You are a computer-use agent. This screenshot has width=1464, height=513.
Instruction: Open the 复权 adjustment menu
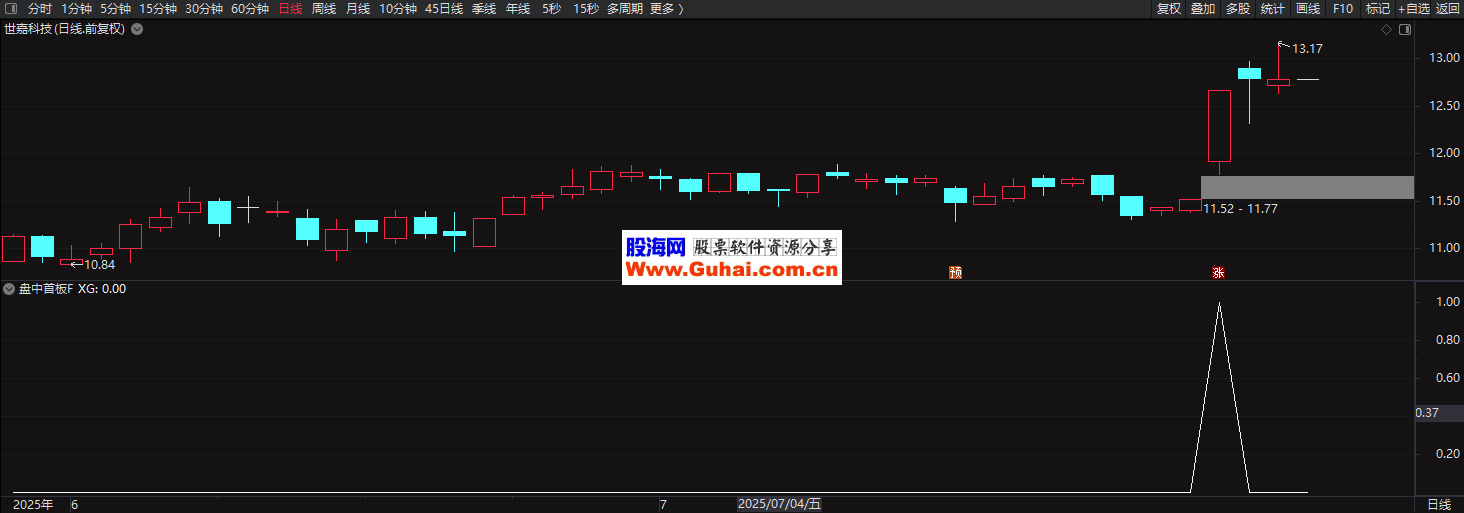tap(1169, 9)
